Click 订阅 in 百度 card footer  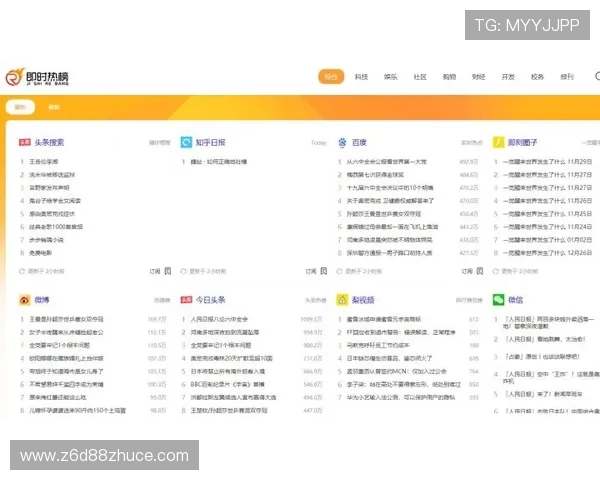pyautogui.click(x=467, y=271)
